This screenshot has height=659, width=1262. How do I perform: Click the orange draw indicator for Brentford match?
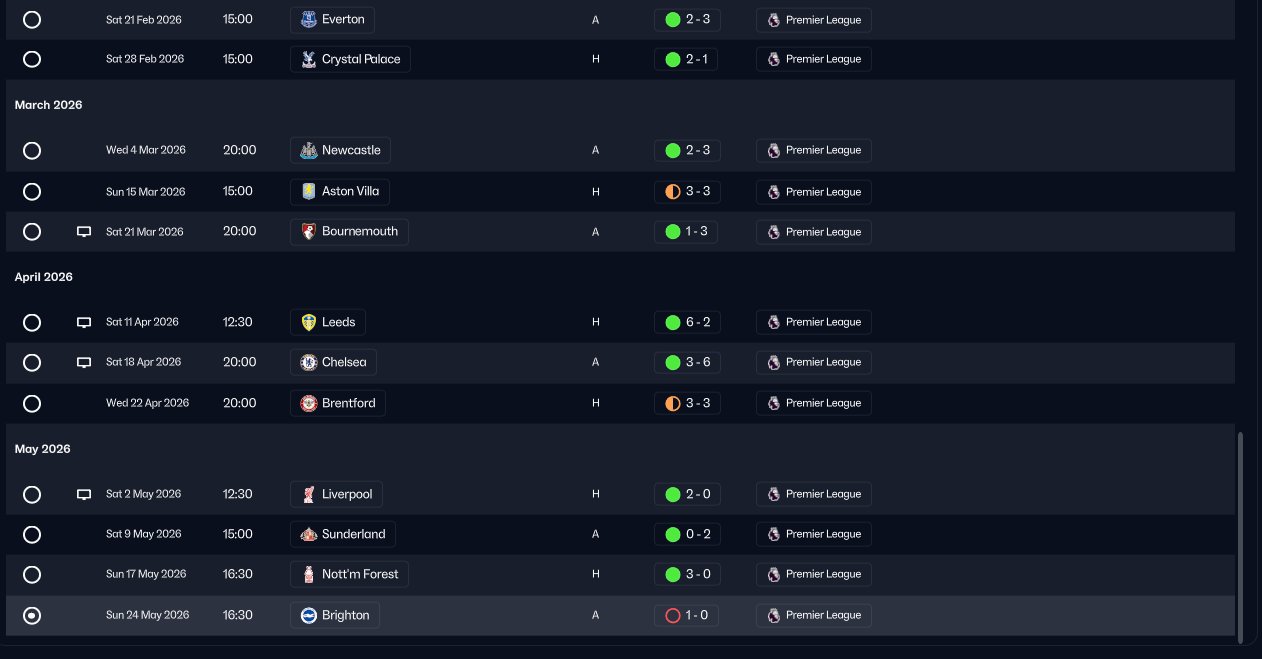click(x=673, y=403)
